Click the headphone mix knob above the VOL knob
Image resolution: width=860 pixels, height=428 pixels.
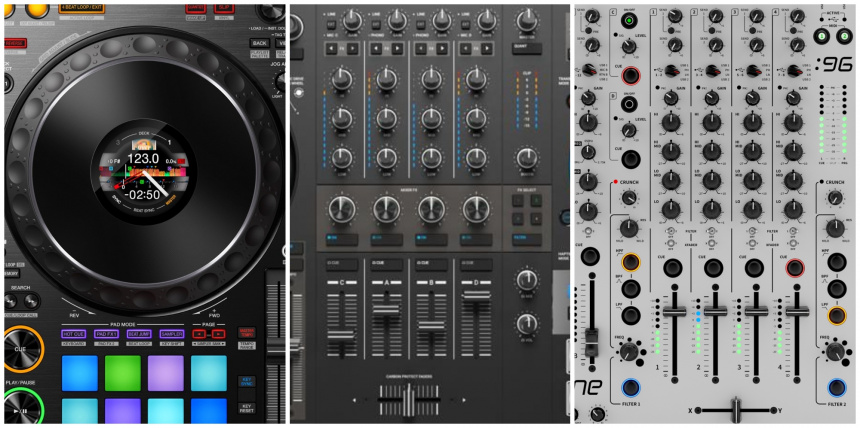526,280
